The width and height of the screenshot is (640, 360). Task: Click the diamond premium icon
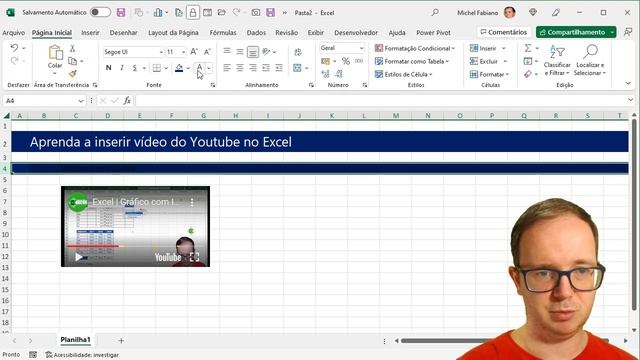[x=533, y=13]
